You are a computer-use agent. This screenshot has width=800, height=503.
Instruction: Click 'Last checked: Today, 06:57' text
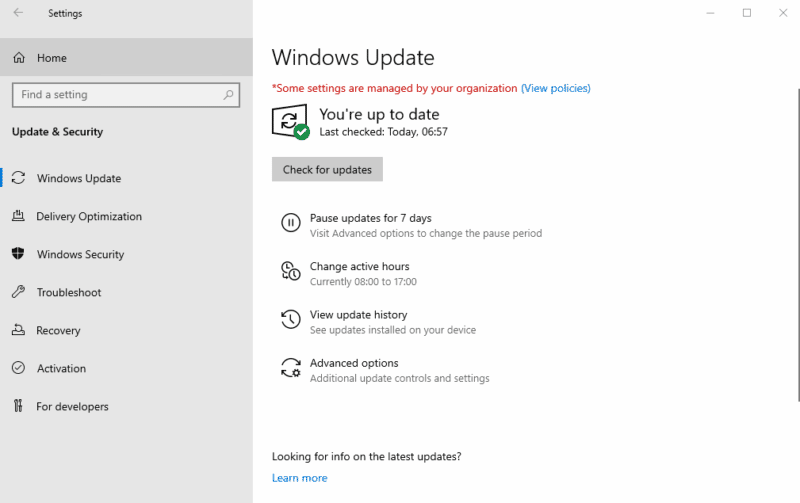click(x=383, y=132)
